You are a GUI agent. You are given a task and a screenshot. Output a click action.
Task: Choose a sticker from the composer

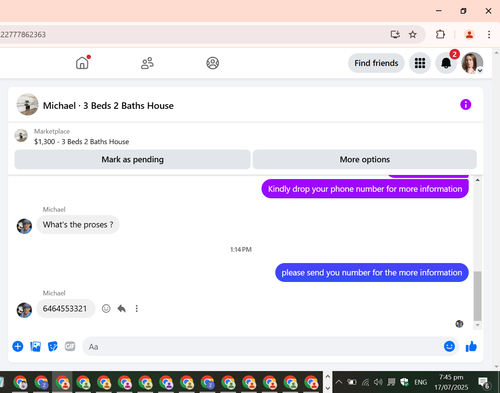point(53,347)
